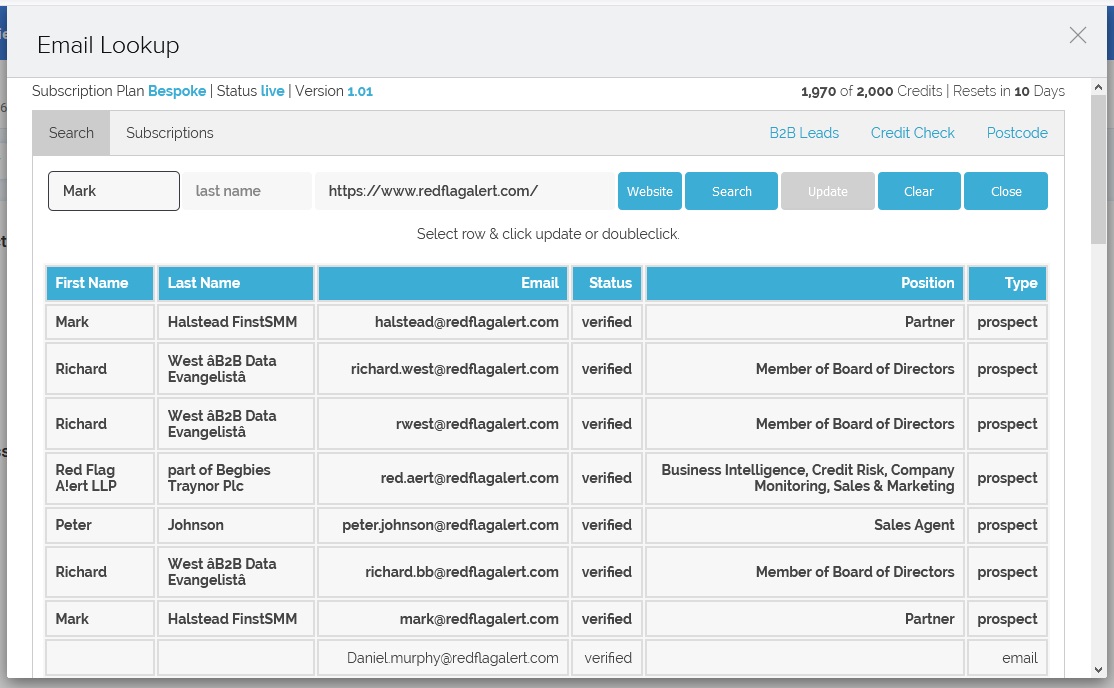Click the vertical scrollbar thumb
This screenshot has height=688, width=1114.
(x=1098, y=169)
